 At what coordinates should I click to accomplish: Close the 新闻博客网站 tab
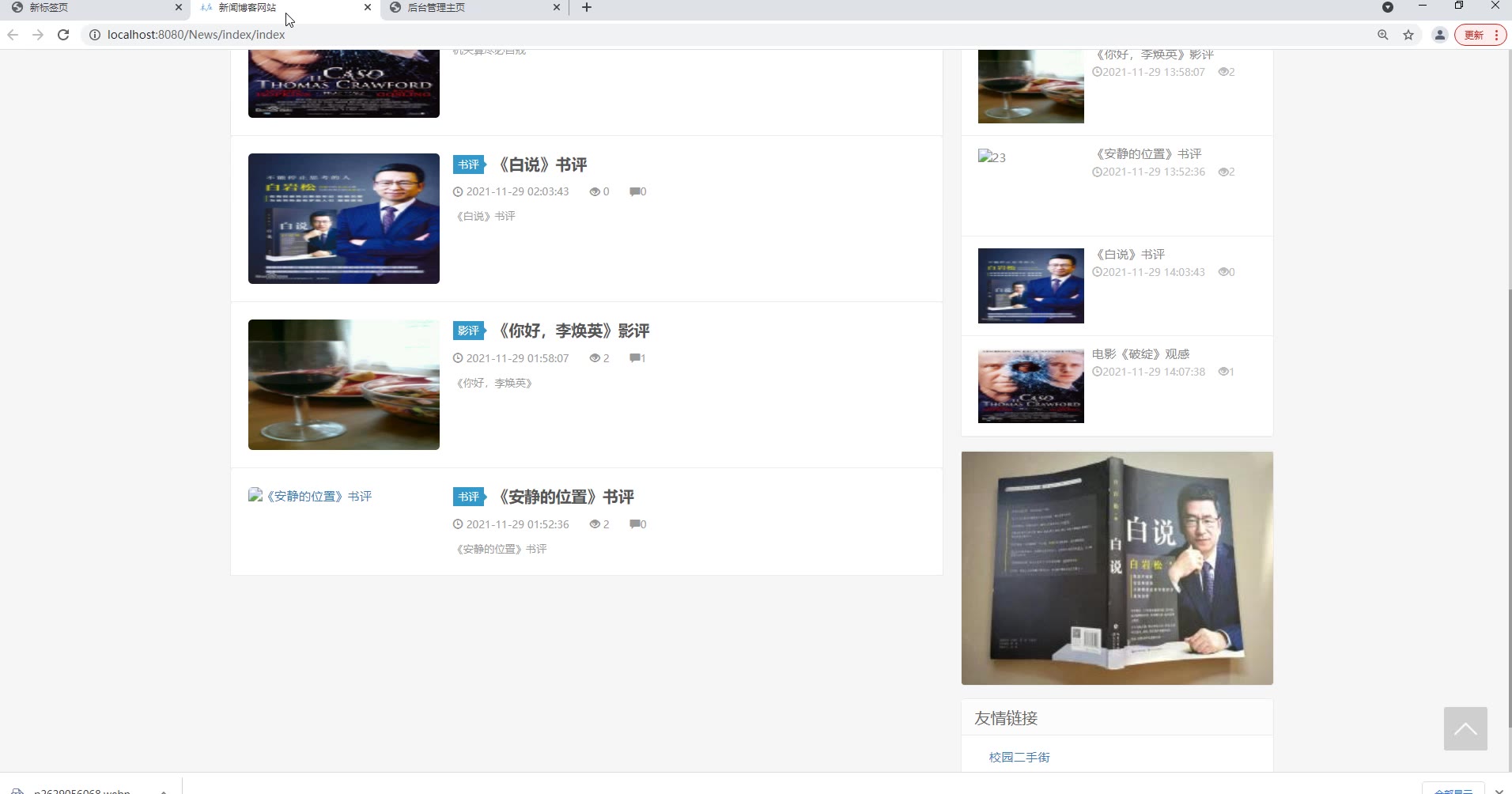[x=368, y=8]
